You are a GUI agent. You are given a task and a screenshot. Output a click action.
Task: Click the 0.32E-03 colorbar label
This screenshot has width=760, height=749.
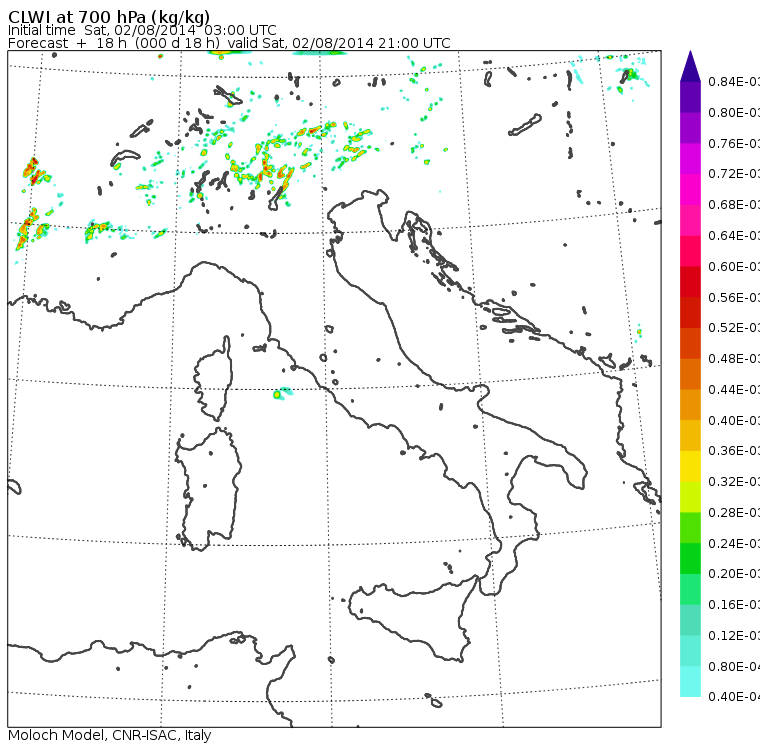[x=734, y=481]
